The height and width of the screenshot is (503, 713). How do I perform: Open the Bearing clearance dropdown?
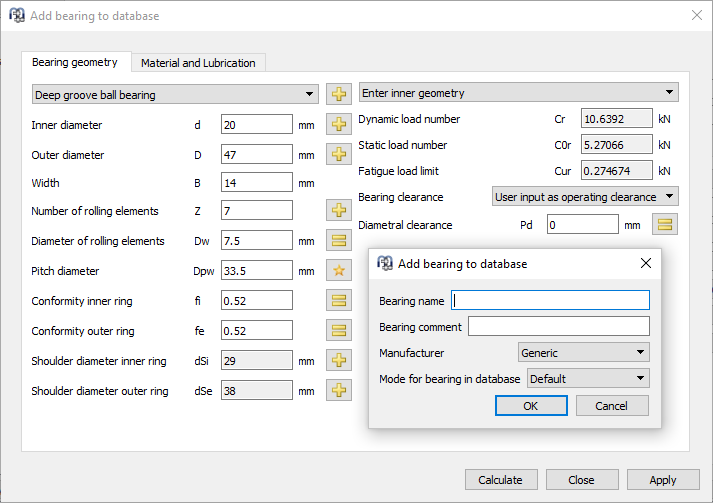coord(585,197)
